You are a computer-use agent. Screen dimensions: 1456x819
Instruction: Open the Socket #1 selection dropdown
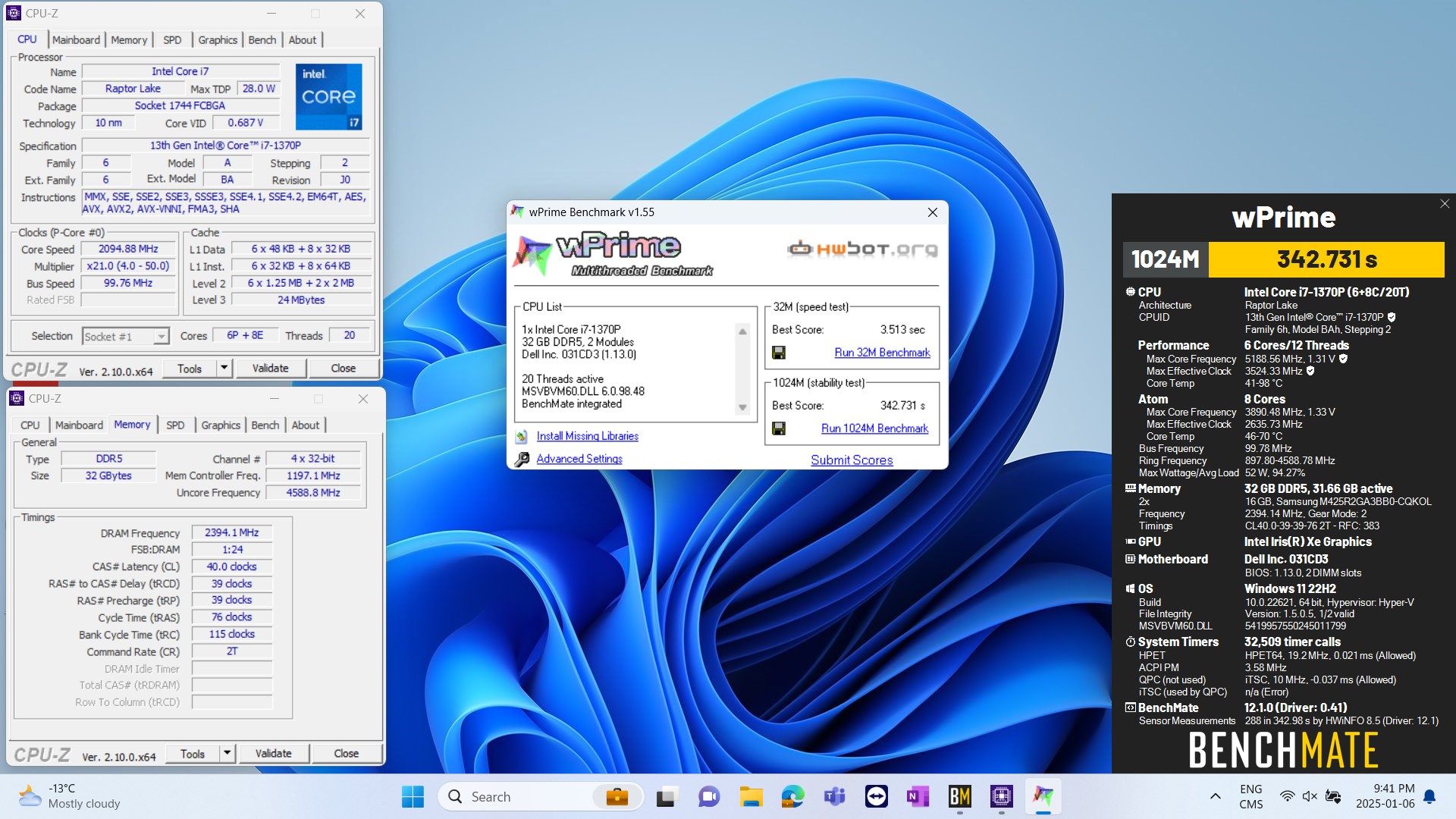point(125,336)
